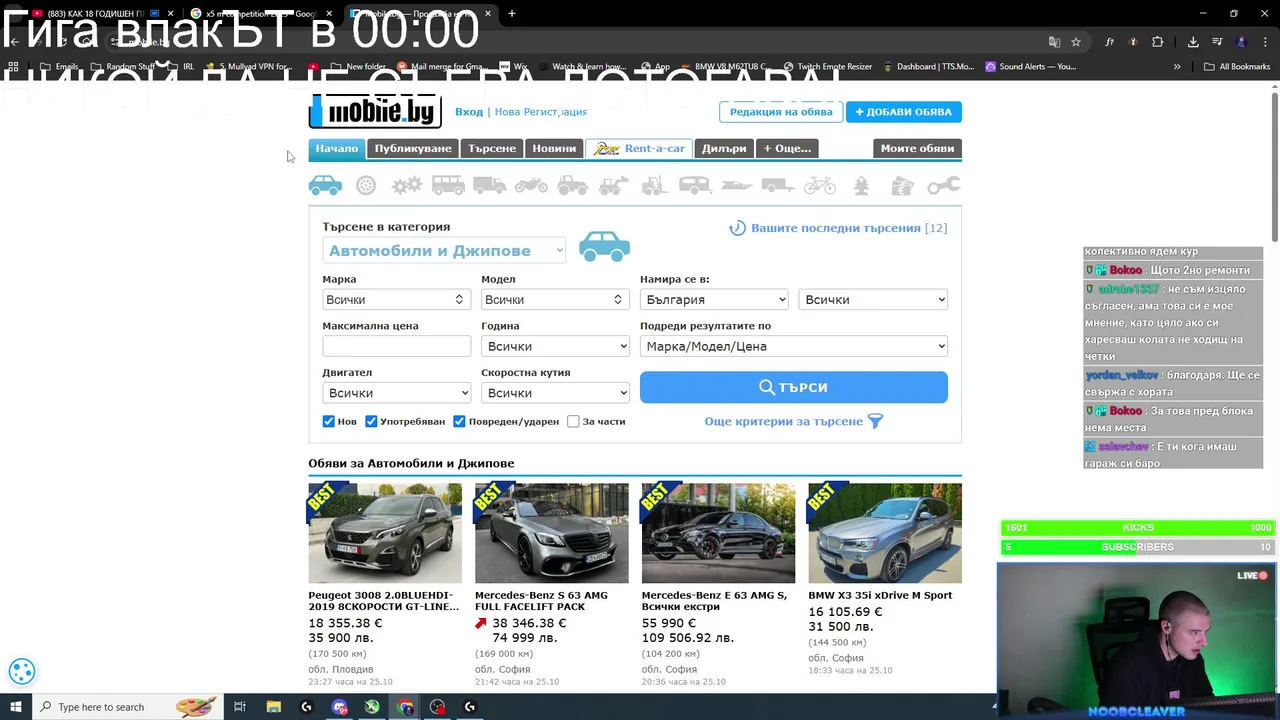The height and width of the screenshot is (720, 1280).
Task: Click the translate page icon in address bar
Action: coord(1054,42)
